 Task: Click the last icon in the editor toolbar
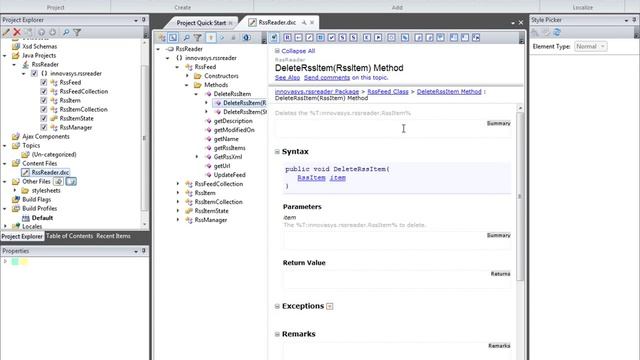pyautogui.click(x=476, y=38)
